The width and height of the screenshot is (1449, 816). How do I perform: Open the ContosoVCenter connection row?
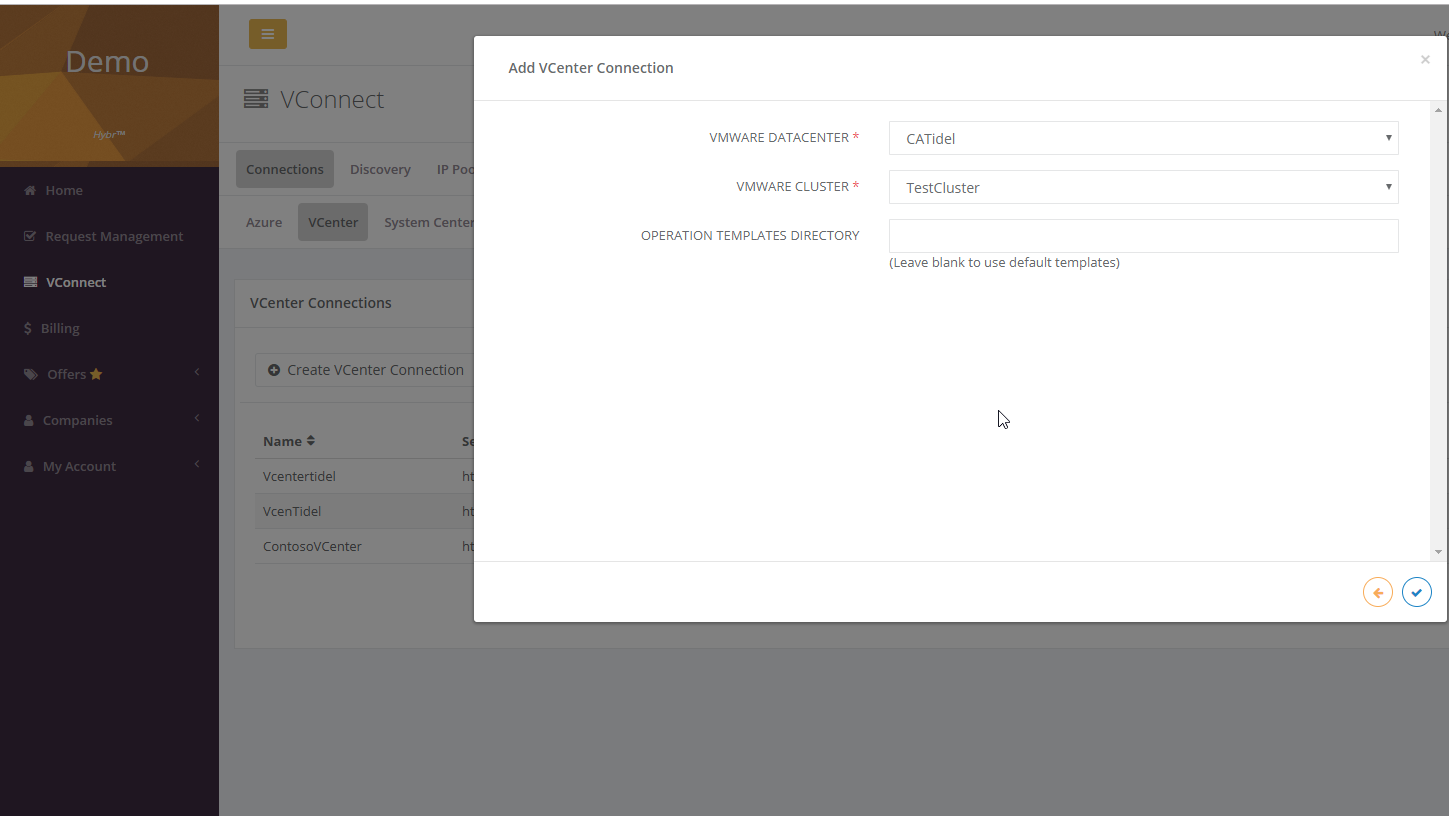[312, 547]
